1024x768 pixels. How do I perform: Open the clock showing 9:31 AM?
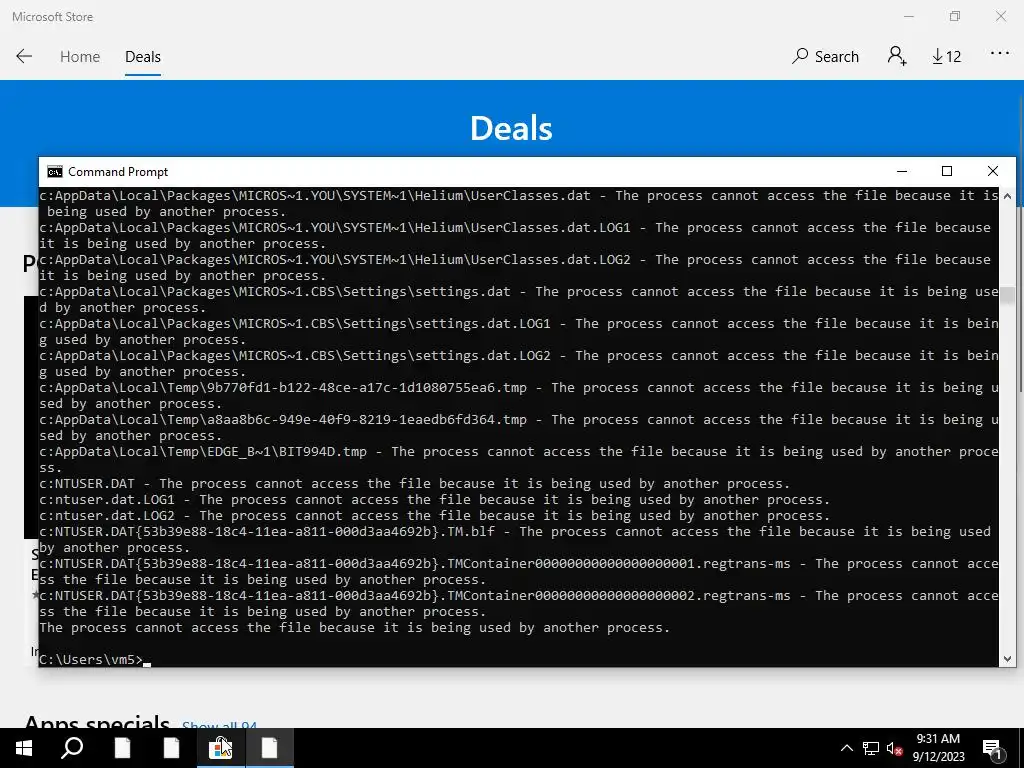[x=938, y=748]
